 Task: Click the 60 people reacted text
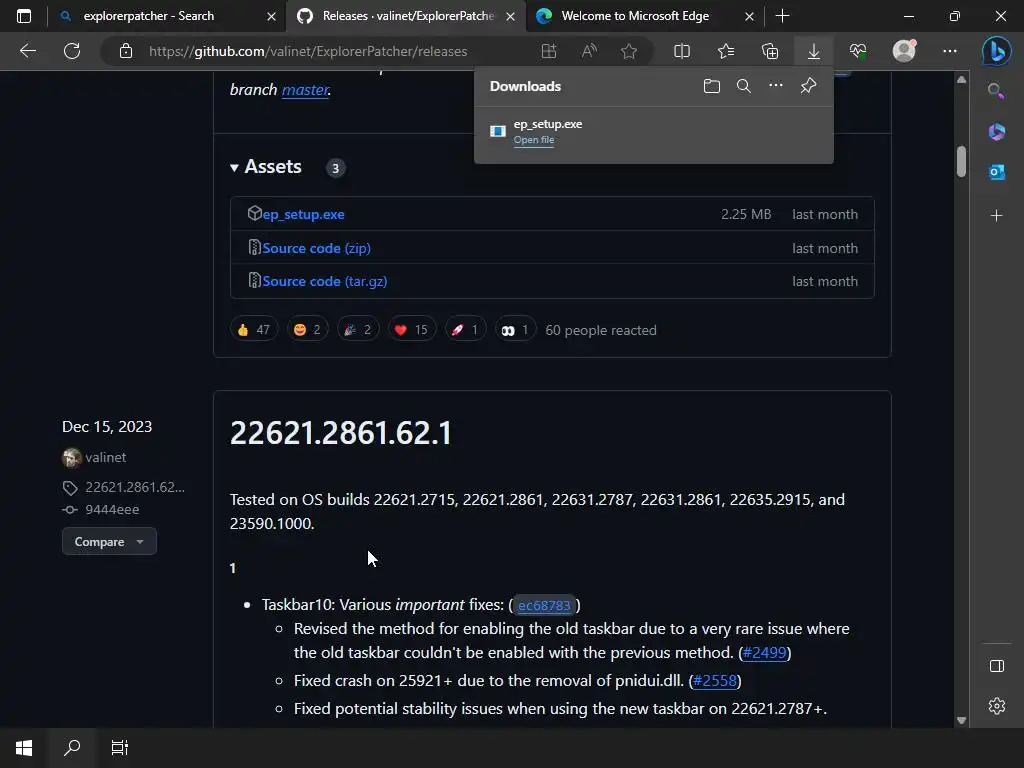[601, 330]
